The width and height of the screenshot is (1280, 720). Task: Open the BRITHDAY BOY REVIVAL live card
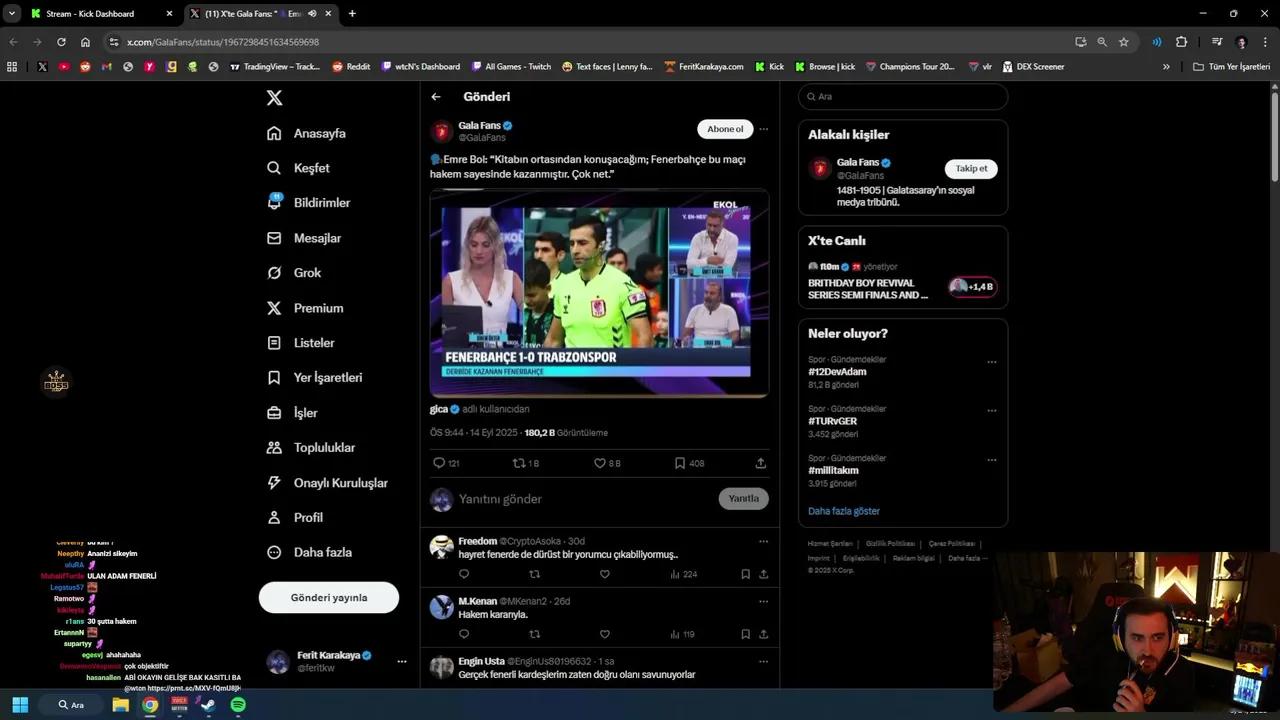click(903, 281)
